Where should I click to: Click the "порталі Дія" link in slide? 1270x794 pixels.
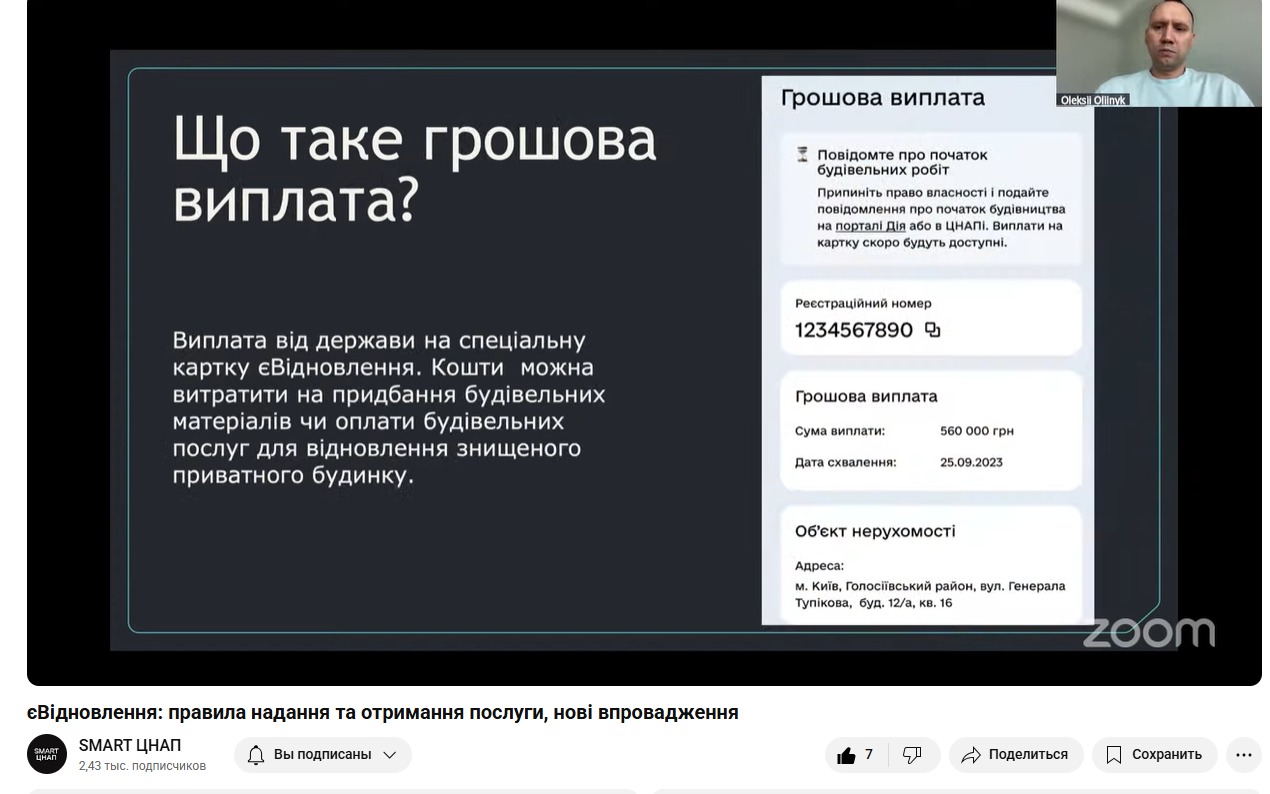pyautogui.click(x=870, y=226)
